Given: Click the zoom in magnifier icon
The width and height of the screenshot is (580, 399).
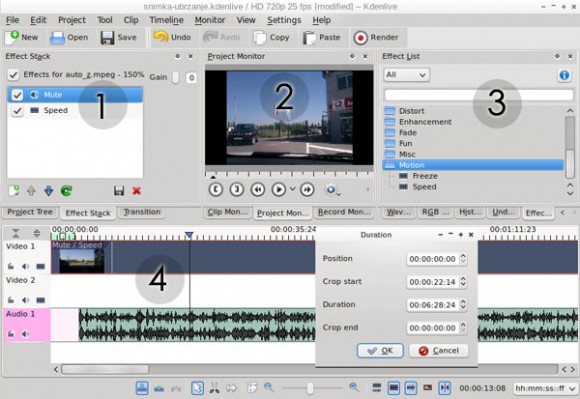Looking at the screenshot, I should pos(354,387).
